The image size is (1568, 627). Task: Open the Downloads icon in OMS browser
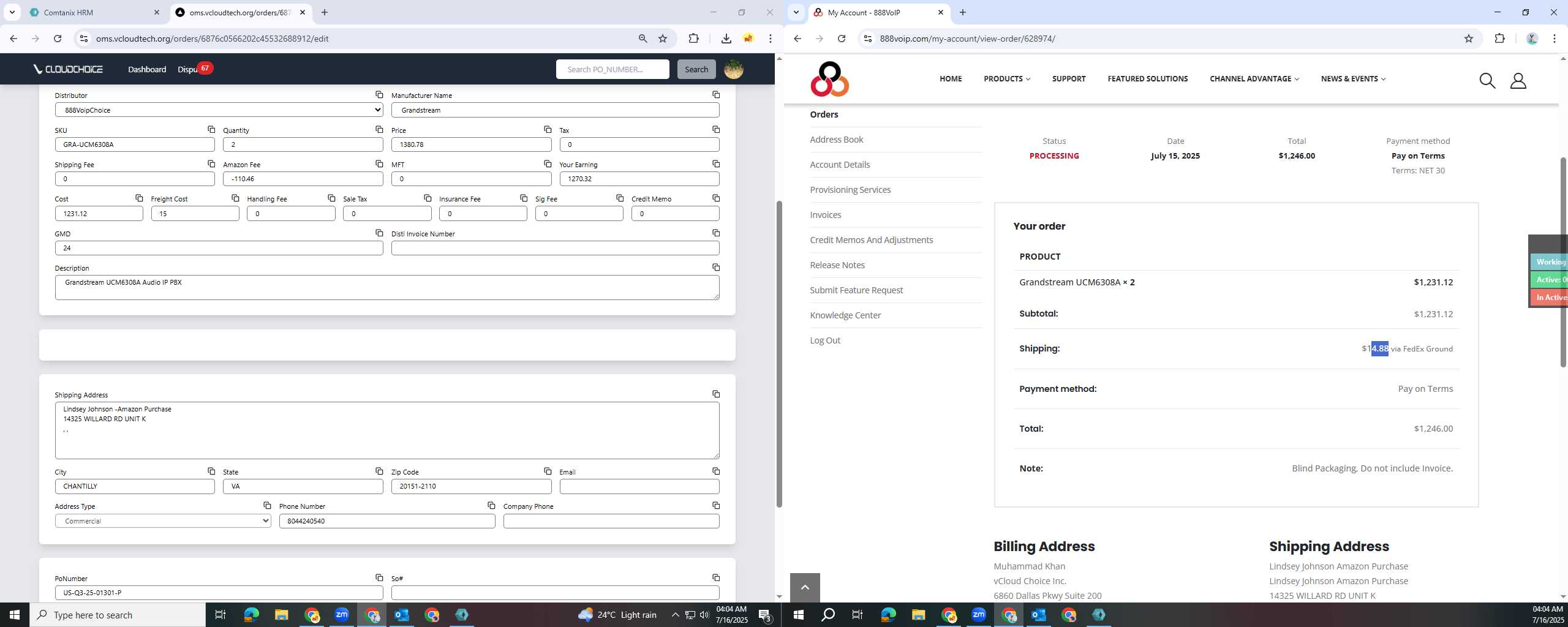click(726, 39)
